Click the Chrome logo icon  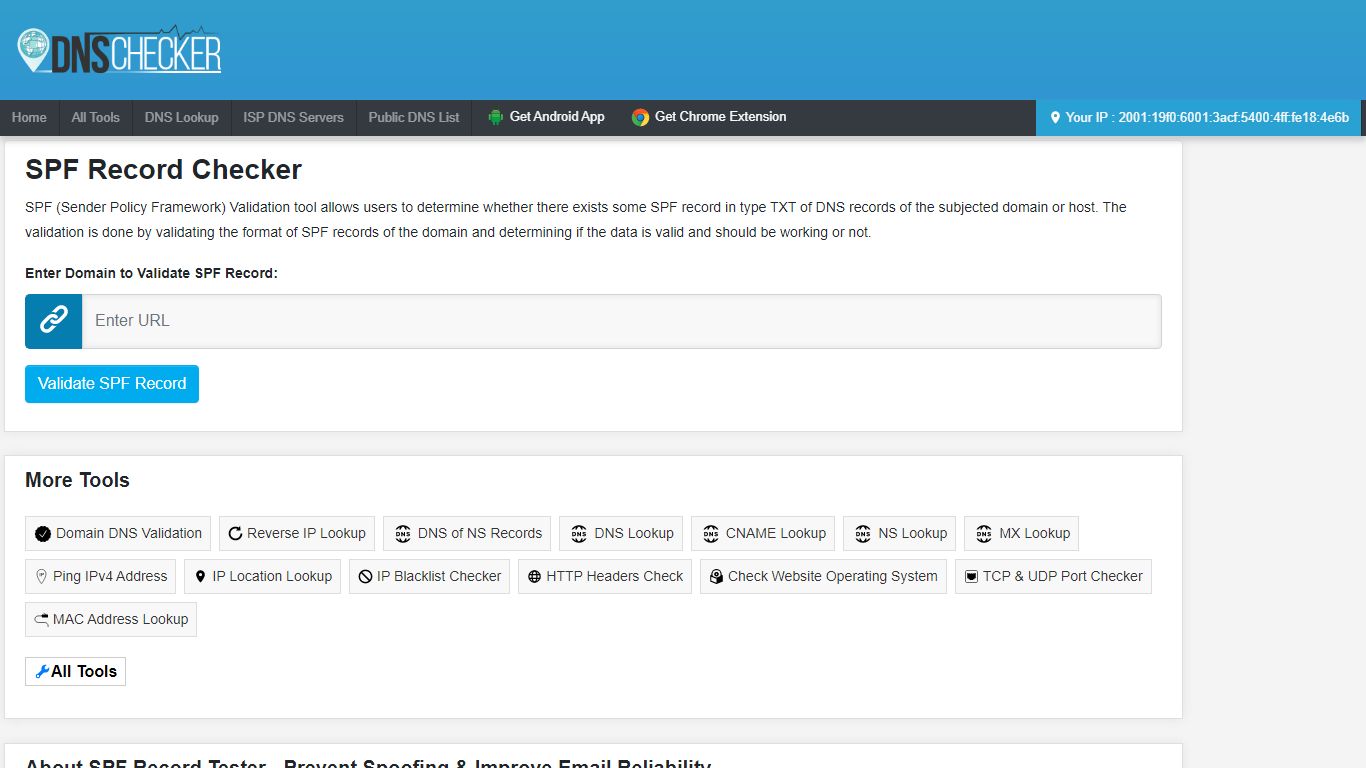coord(640,117)
